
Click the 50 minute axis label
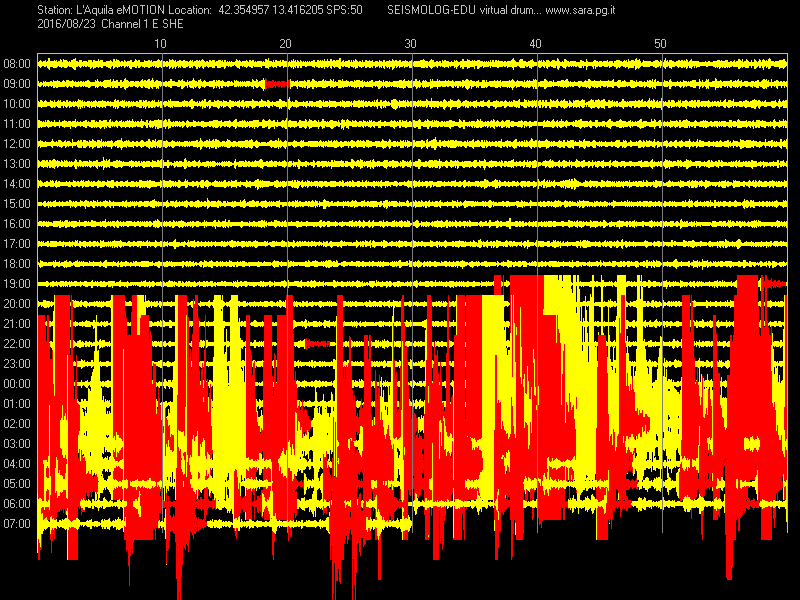pos(660,44)
